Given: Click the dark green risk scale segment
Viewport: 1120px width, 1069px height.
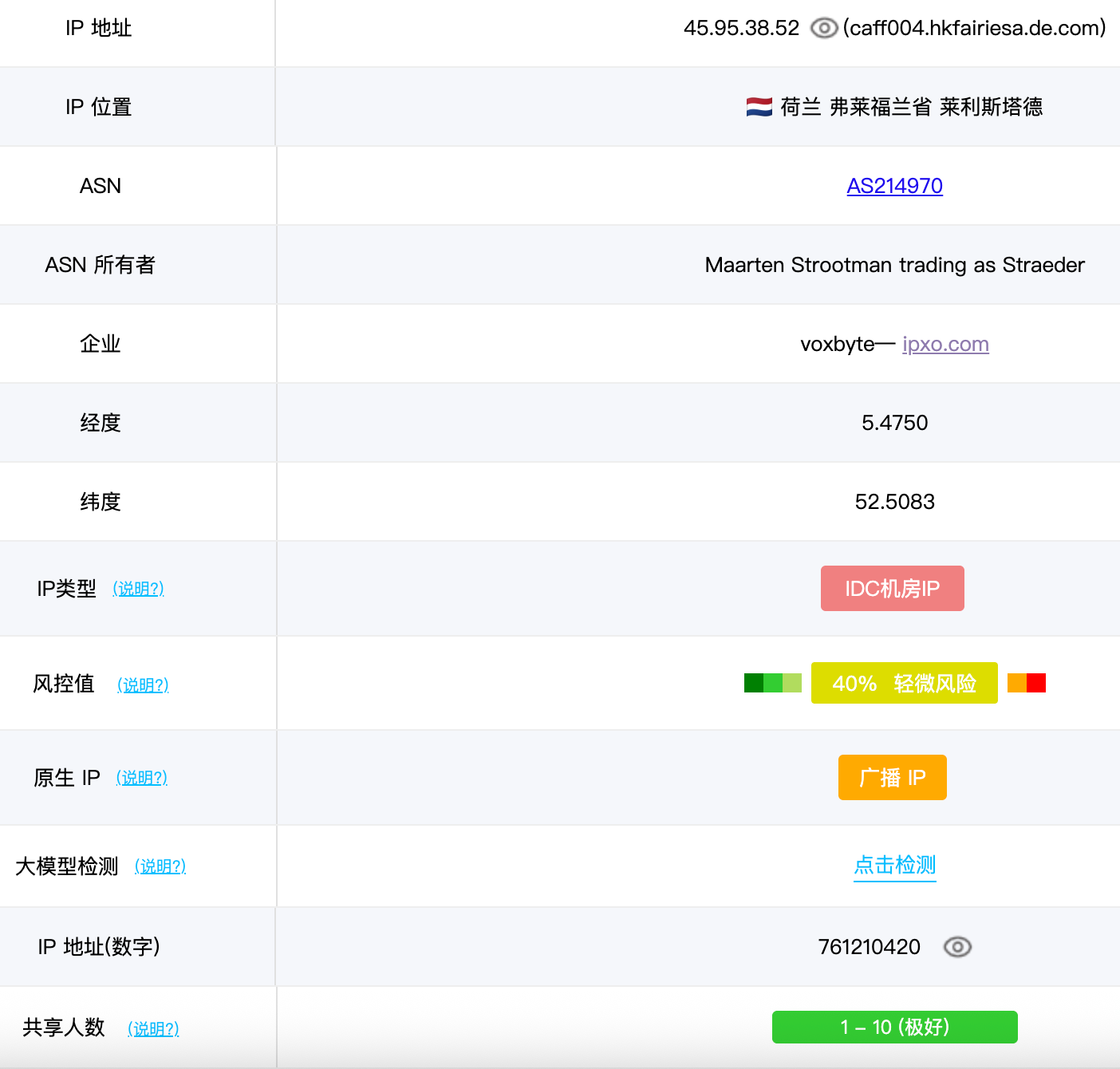Looking at the screenshot, I should pos(753,683).
